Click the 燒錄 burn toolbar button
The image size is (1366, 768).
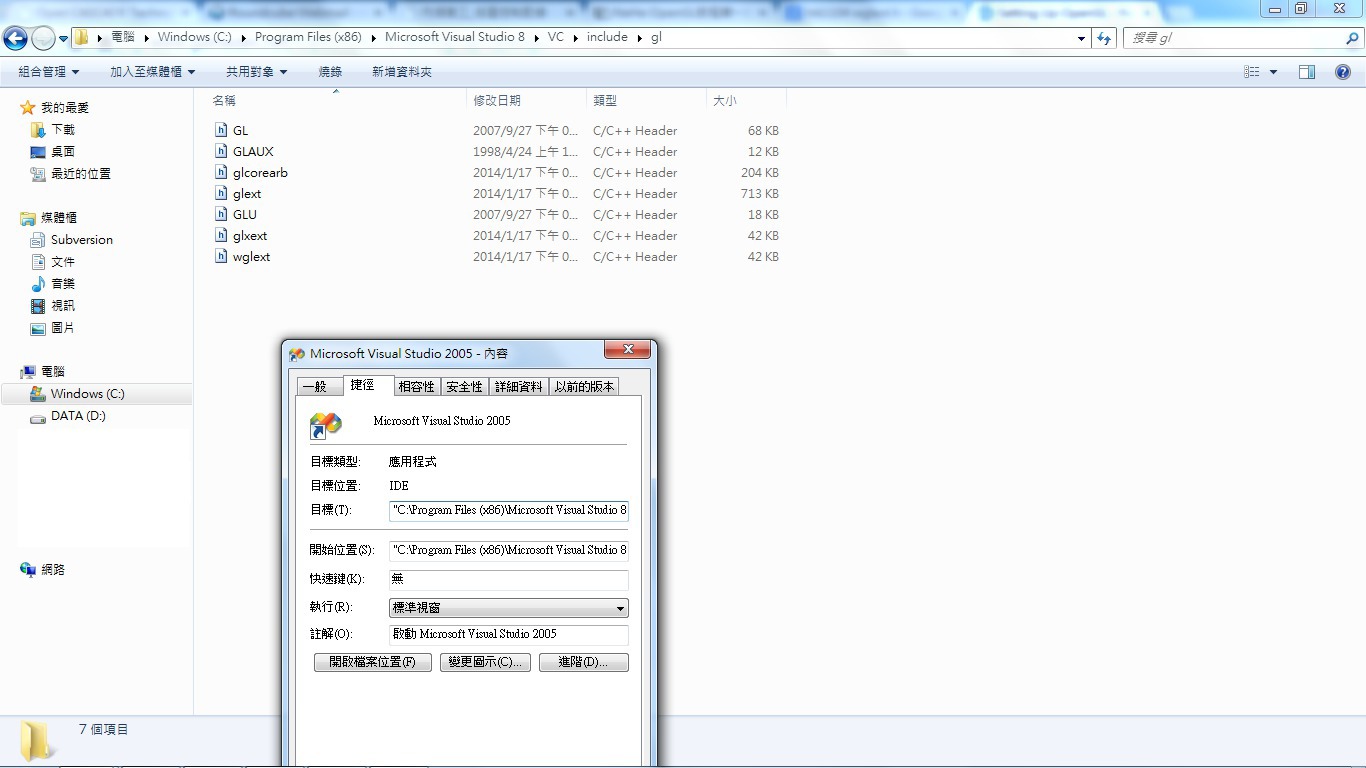pyautogui.click(x=330, y=72)
